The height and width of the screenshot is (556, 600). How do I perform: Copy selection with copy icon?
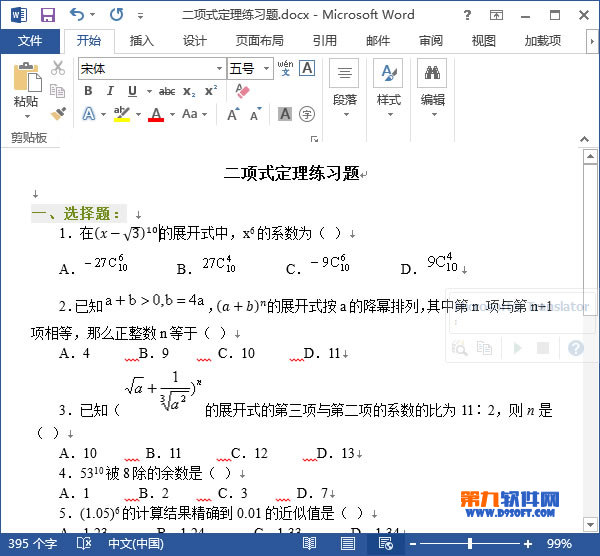tap(57, 91)
